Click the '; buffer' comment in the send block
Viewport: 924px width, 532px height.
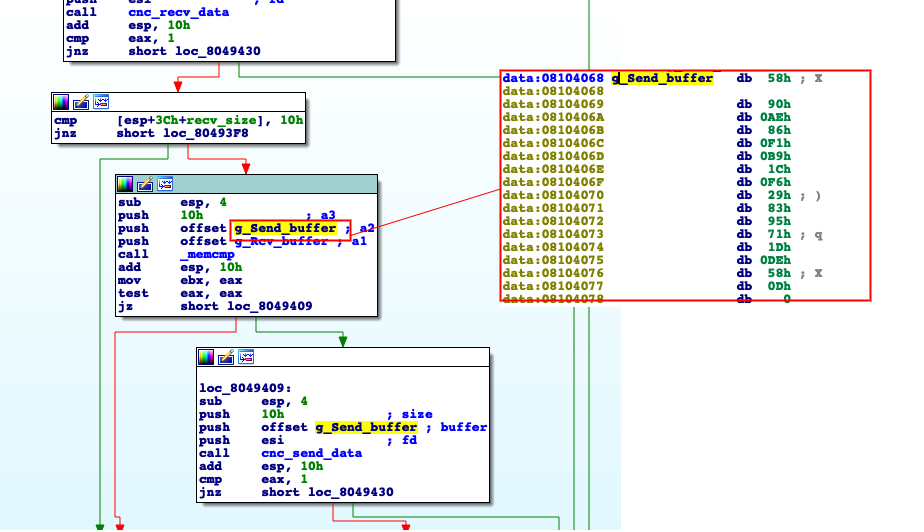456,427
